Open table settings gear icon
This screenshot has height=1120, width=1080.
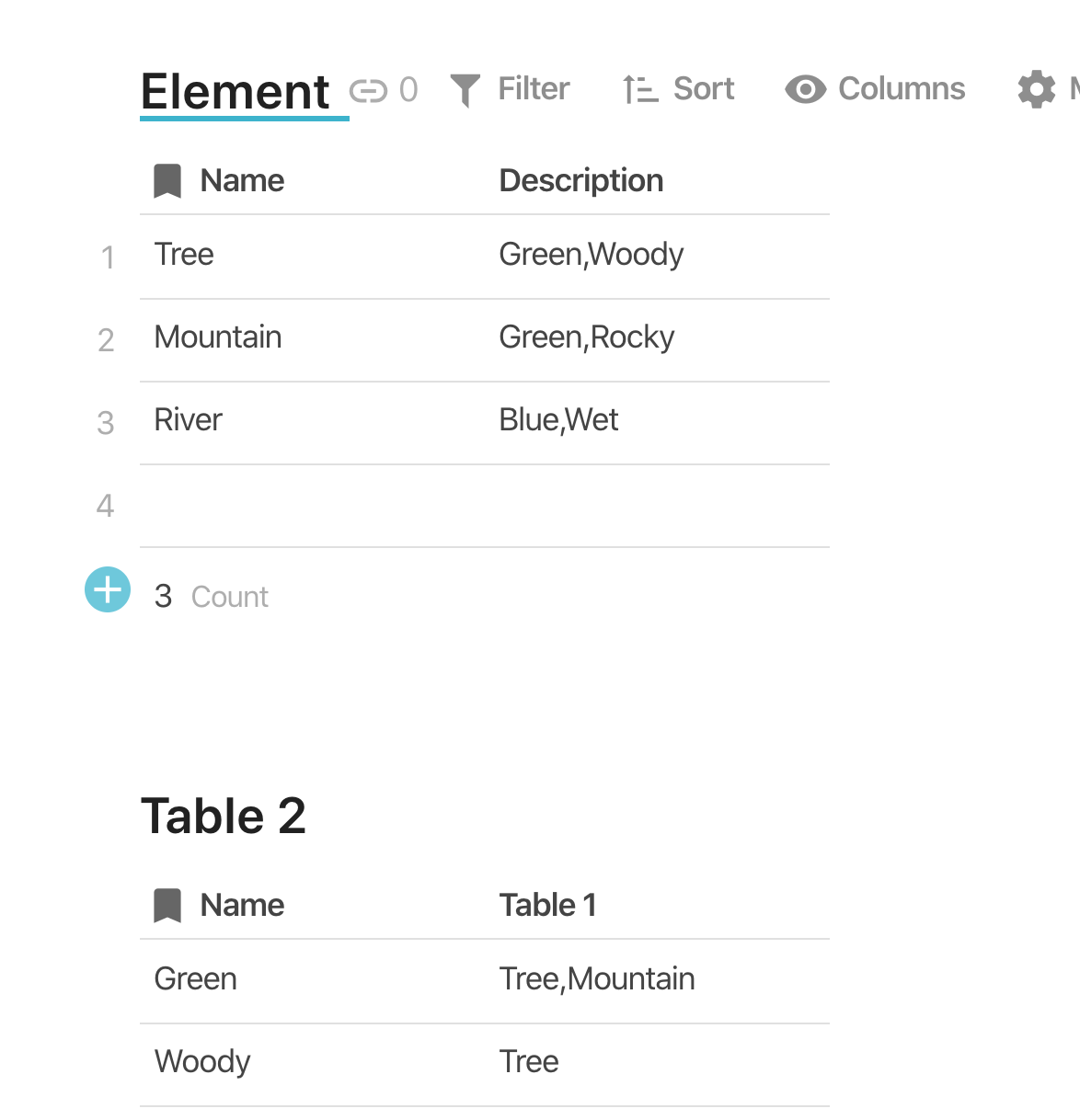coord(1037,89)
